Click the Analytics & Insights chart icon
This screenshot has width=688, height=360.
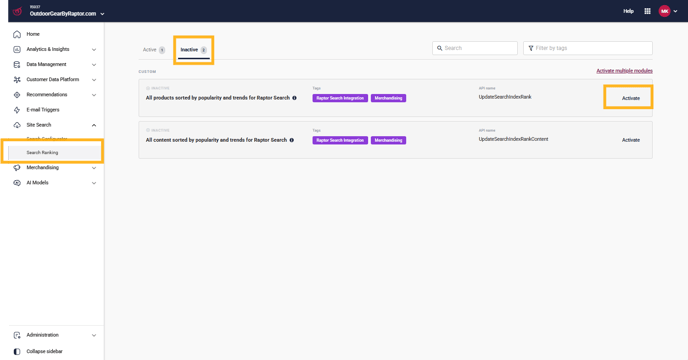point(17,49)
